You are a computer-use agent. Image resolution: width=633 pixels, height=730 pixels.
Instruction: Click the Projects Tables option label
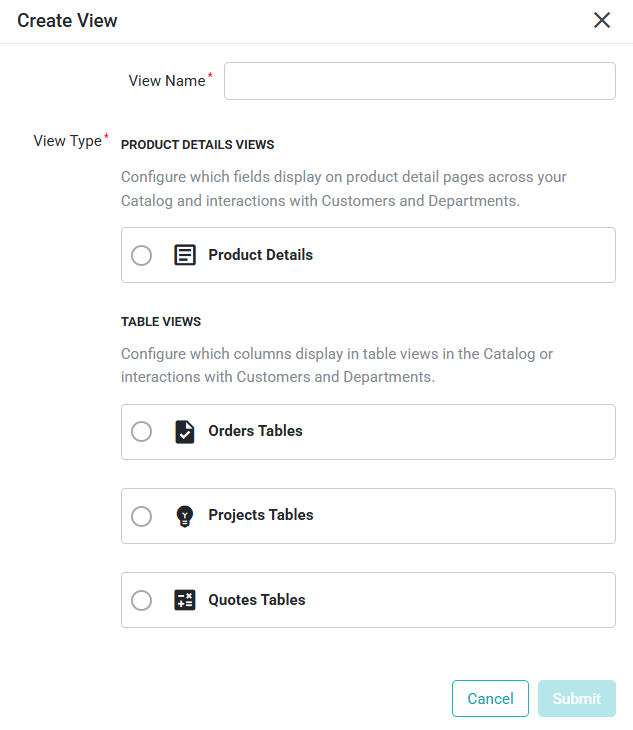tap(261, 515)
